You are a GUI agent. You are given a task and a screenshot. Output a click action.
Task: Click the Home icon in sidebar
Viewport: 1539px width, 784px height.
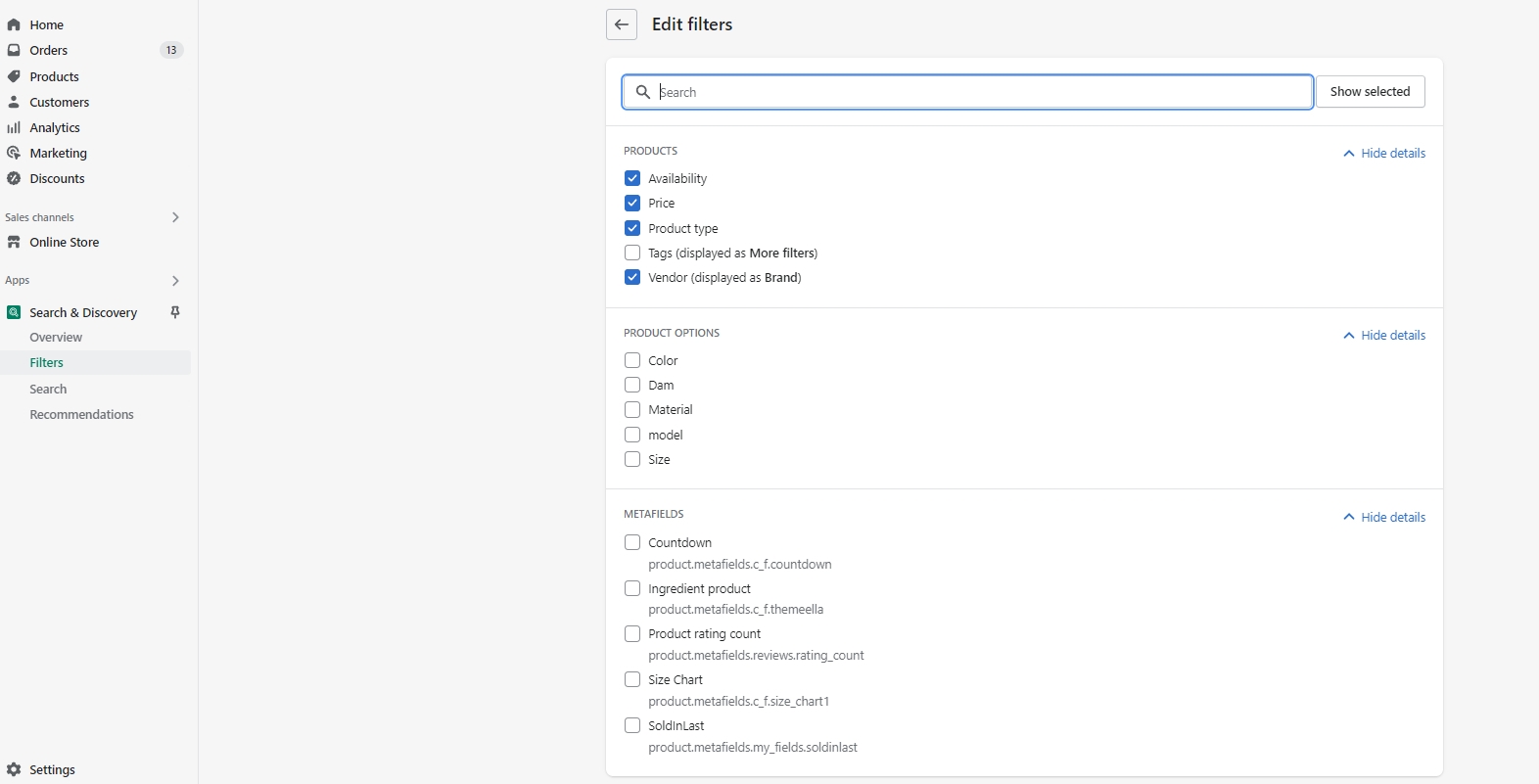point(14,24)
